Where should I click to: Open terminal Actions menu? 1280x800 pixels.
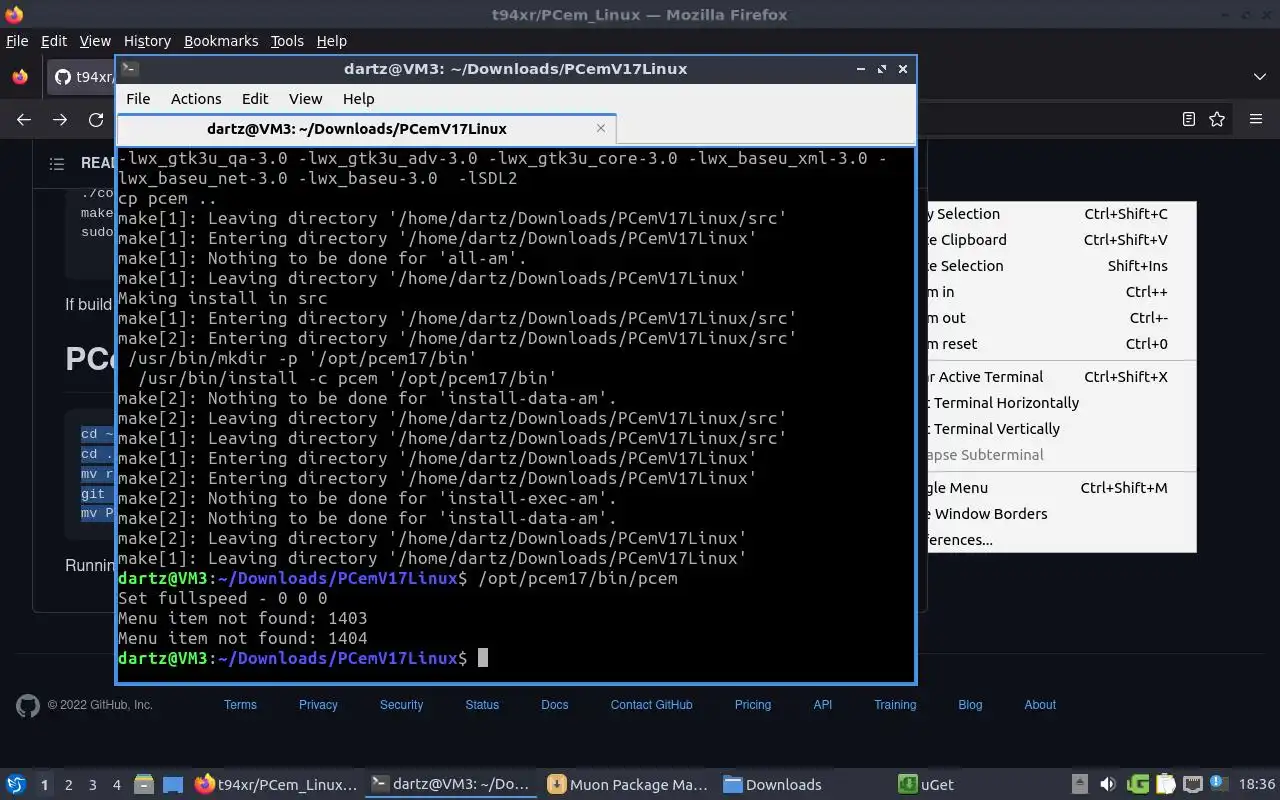196,99
